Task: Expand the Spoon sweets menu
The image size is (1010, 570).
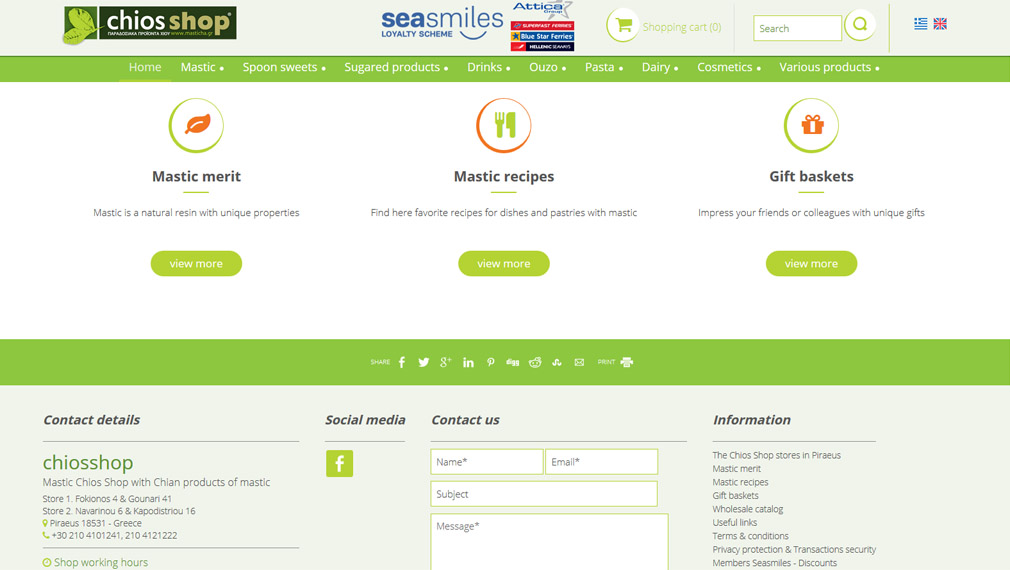Action: 284,67
